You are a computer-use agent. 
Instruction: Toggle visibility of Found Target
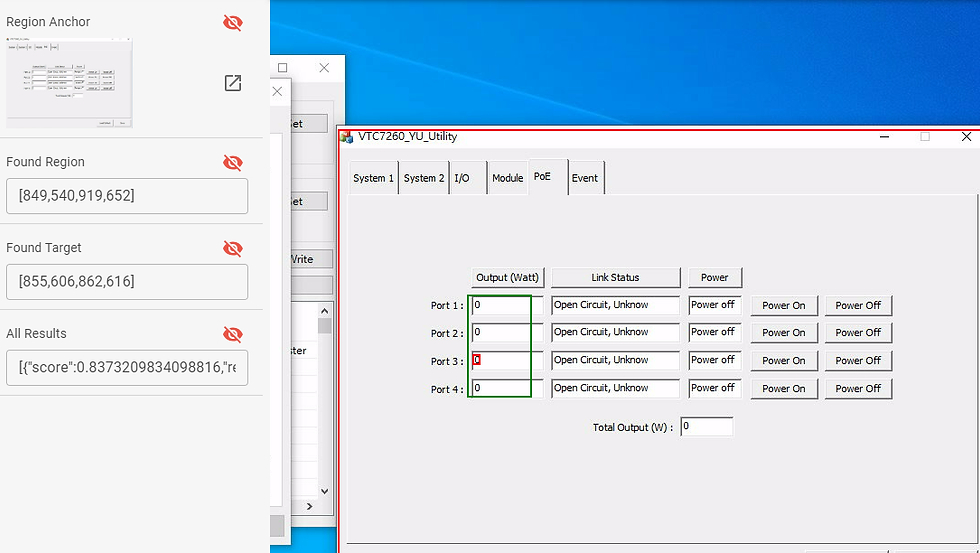click(x=232, y=248)
